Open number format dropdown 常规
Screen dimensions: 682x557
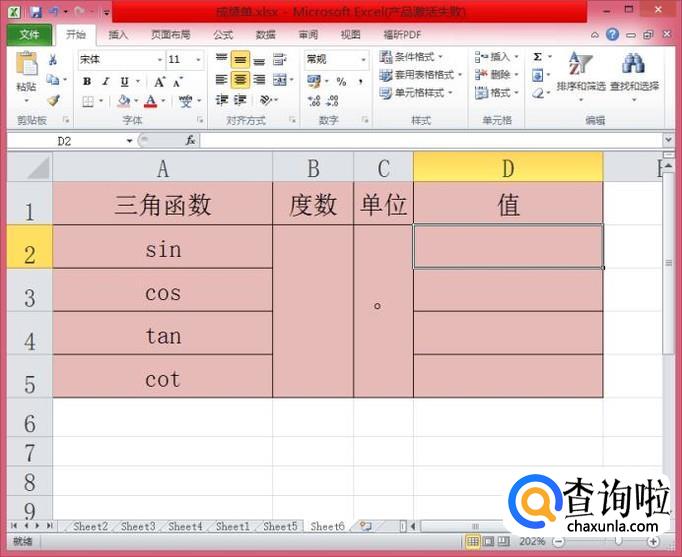coord(337,59)
